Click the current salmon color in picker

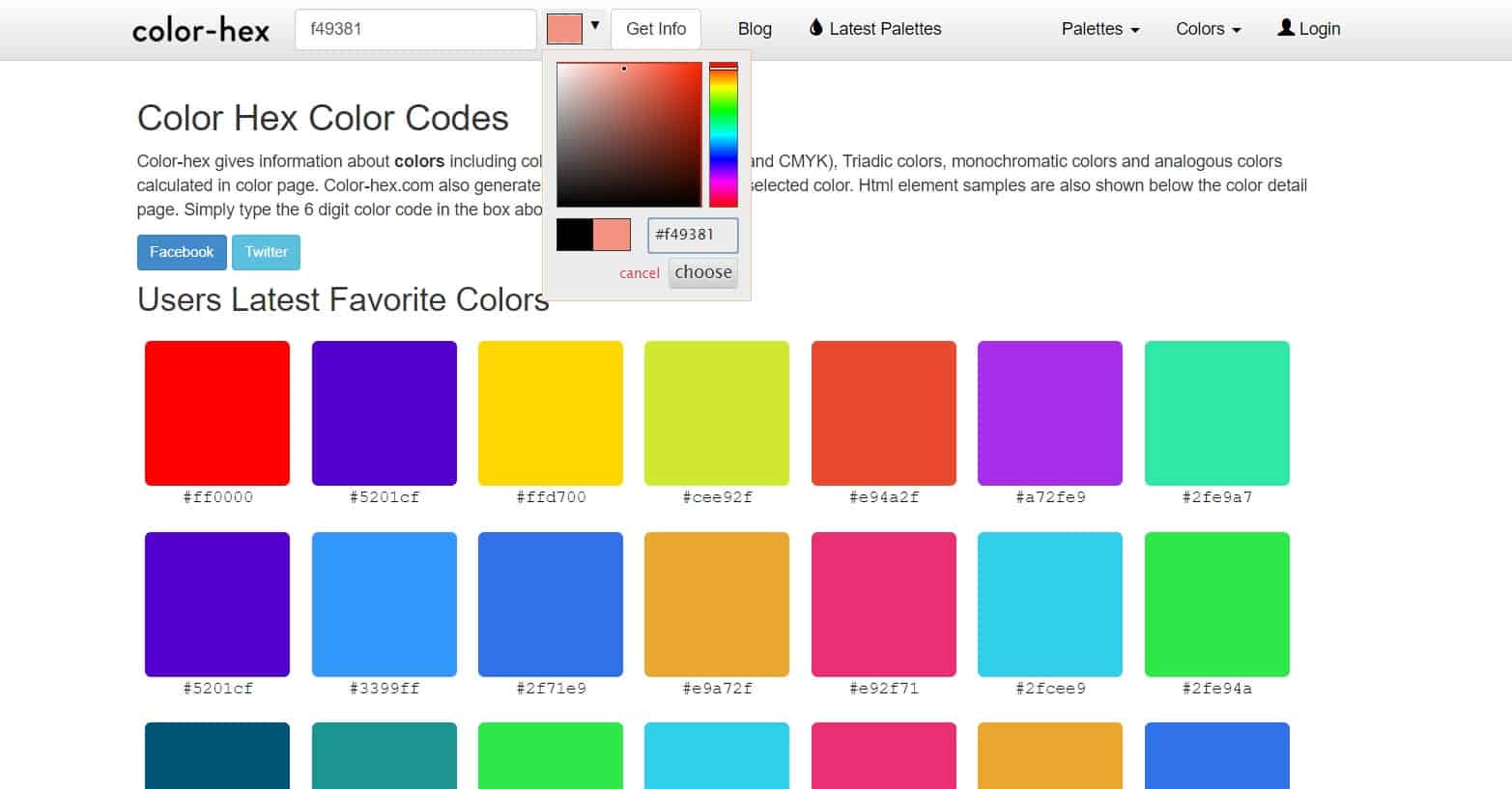[612, 235]
